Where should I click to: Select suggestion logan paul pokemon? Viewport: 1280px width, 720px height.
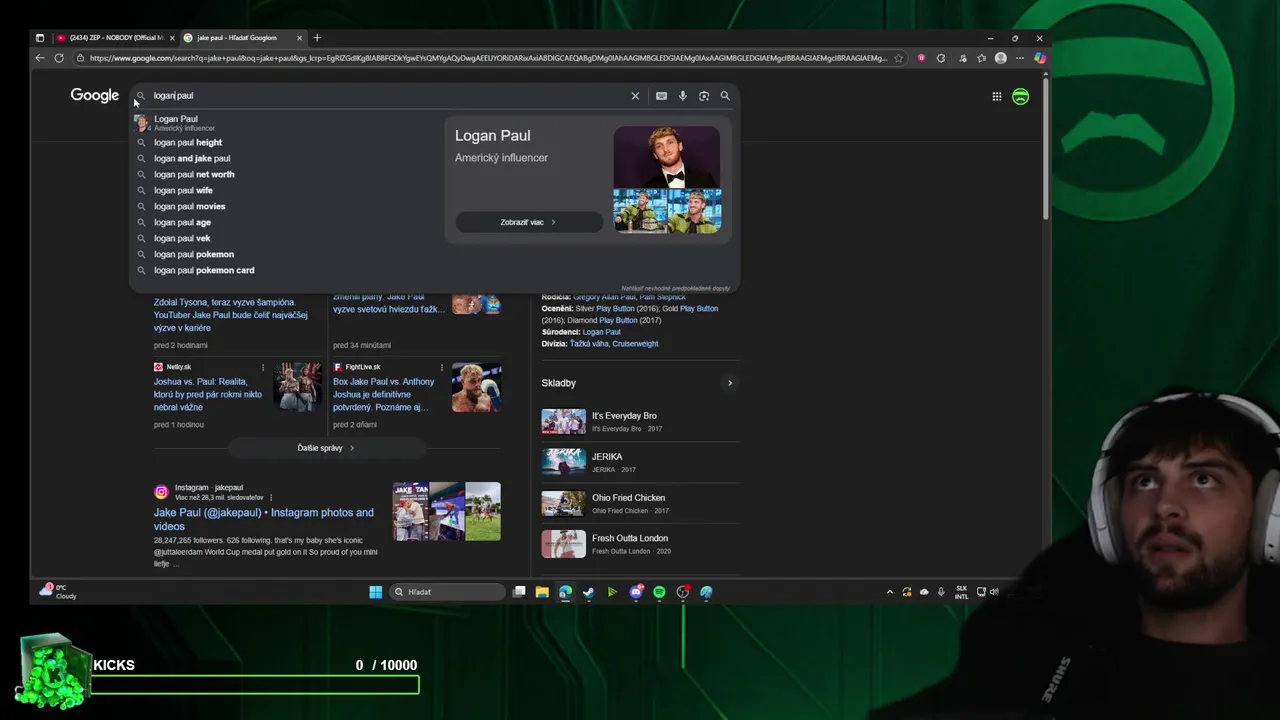pos(285,254)
